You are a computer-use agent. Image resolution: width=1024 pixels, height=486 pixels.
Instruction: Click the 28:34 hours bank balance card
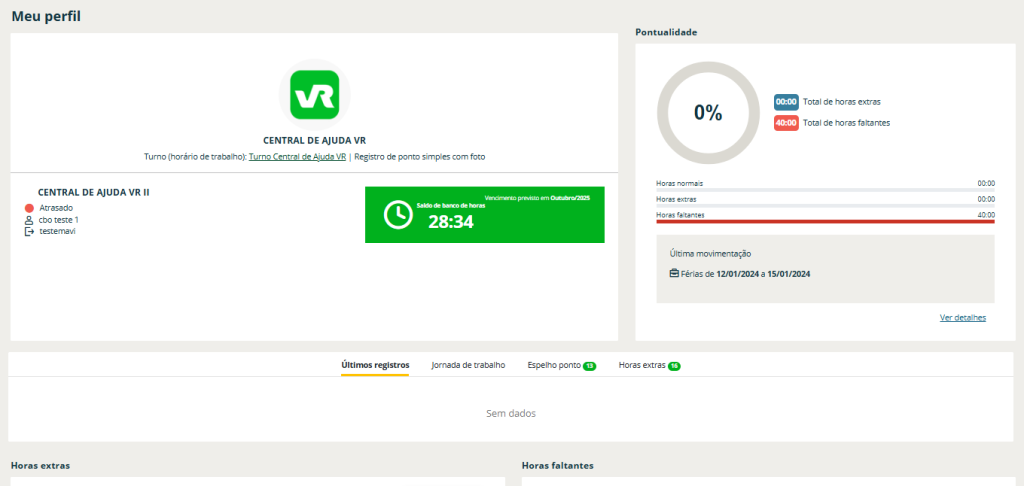click(485, 215)
